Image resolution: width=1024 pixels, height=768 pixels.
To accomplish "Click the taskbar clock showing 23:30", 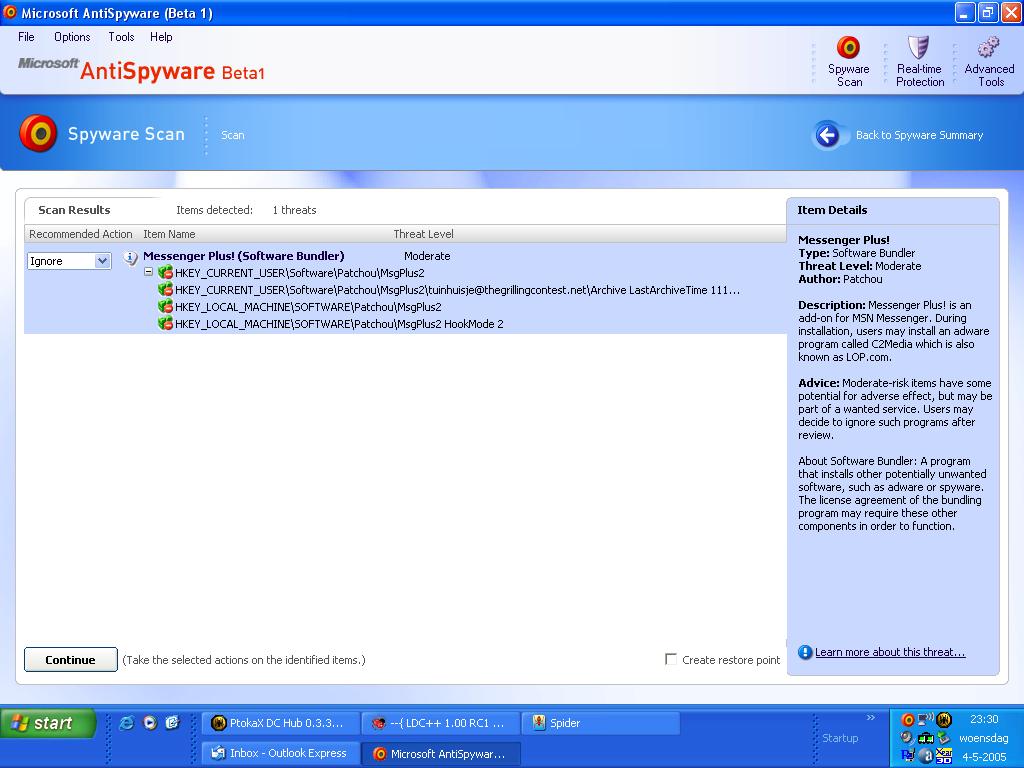I will click(x=984, y=719).
